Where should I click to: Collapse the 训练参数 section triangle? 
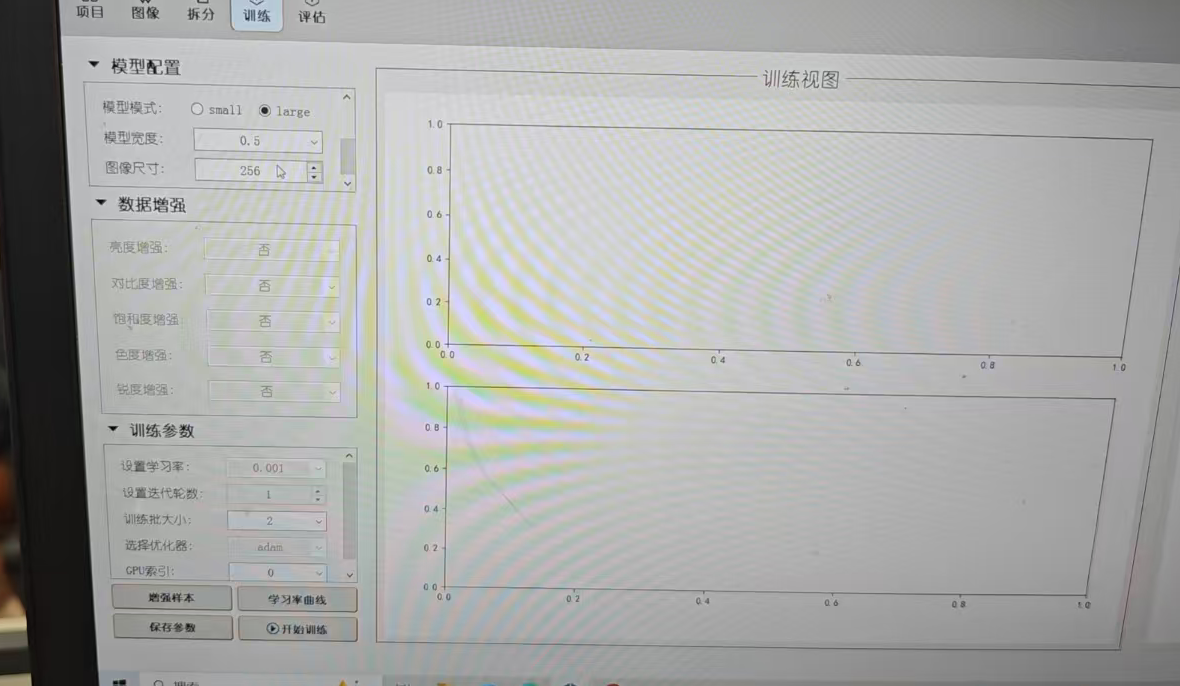click(112, 430)
